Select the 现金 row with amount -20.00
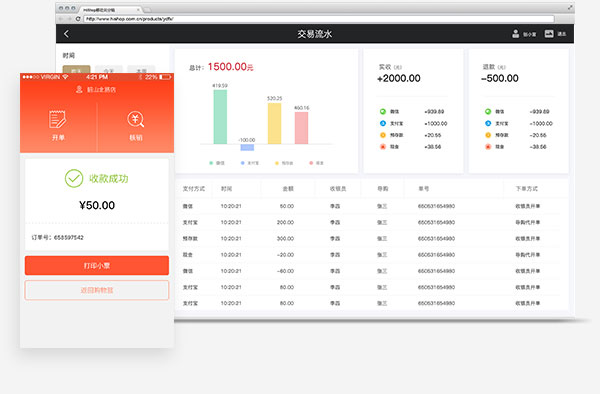 [x=372, y=255]
